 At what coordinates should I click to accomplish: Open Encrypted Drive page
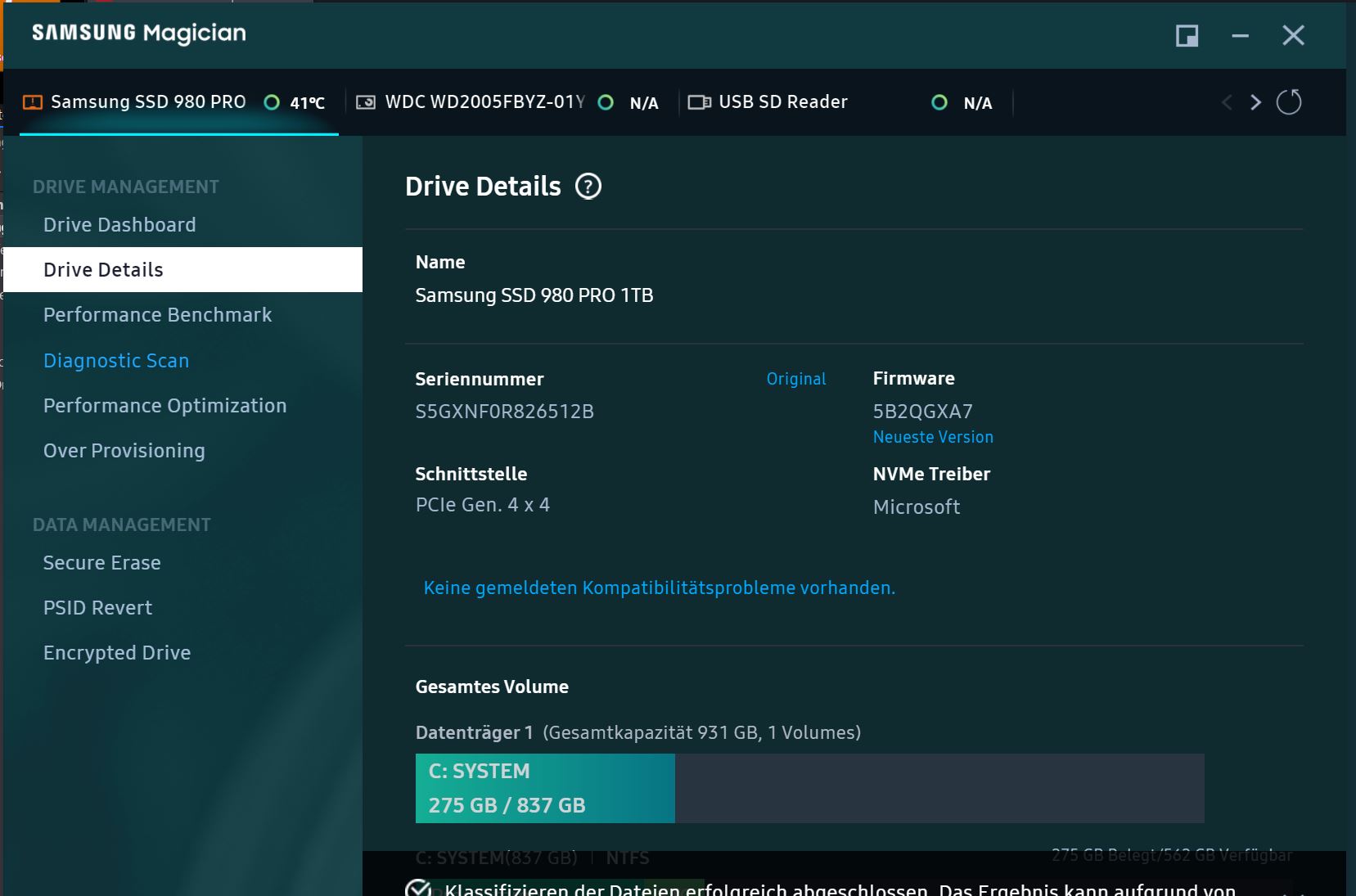[x=117, y=653]
